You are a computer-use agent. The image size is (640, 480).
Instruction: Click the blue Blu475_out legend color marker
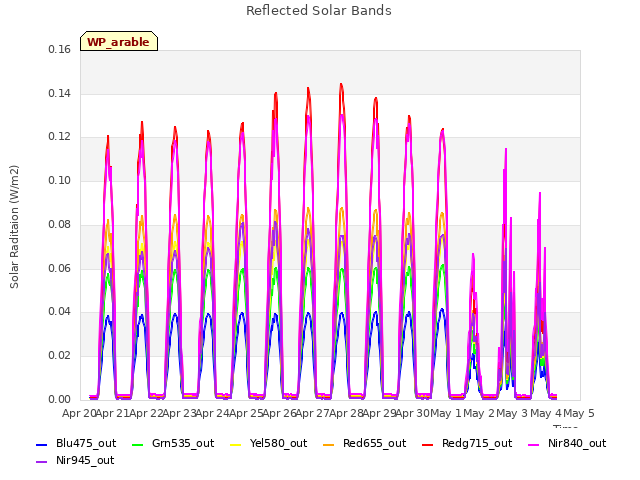click(42, 444)
